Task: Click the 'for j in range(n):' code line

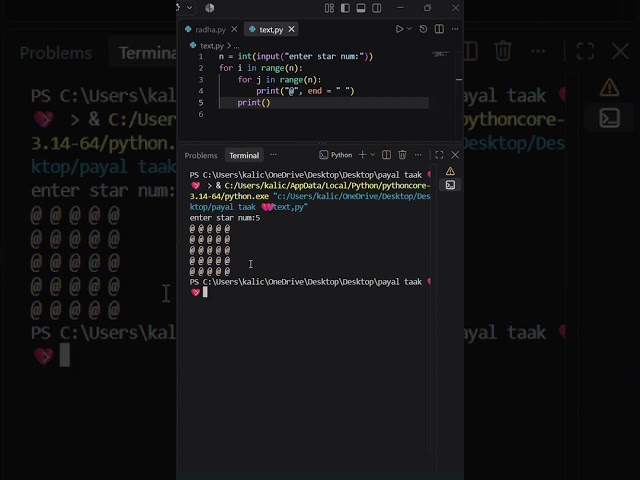Action: click(279, 80)
